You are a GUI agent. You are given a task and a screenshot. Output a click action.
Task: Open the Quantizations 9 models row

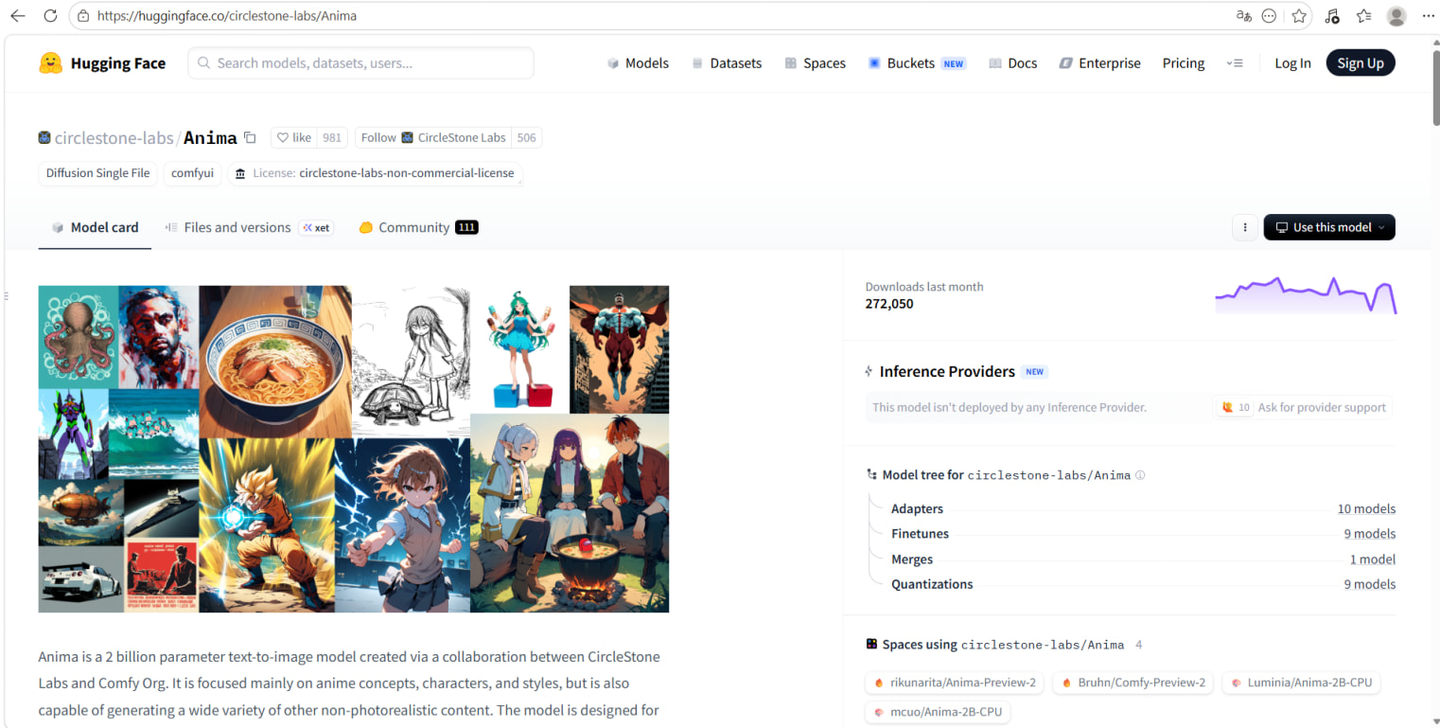(1143, 585)
